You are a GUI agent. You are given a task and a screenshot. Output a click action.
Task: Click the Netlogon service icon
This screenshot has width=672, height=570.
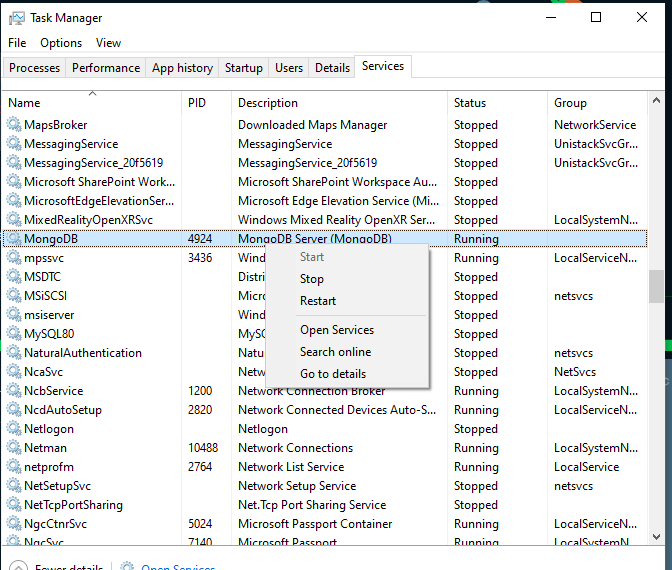pos(14,429)
